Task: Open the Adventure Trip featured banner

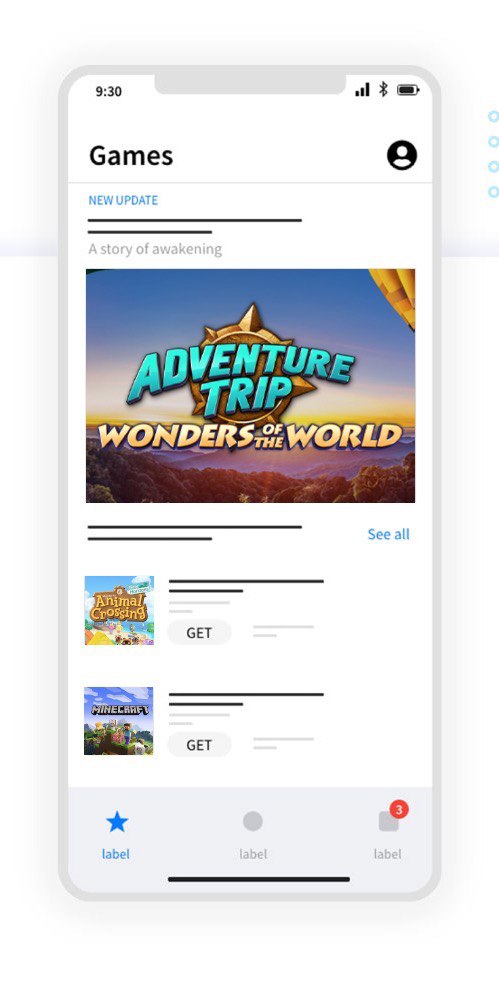Action: (250, 386)
